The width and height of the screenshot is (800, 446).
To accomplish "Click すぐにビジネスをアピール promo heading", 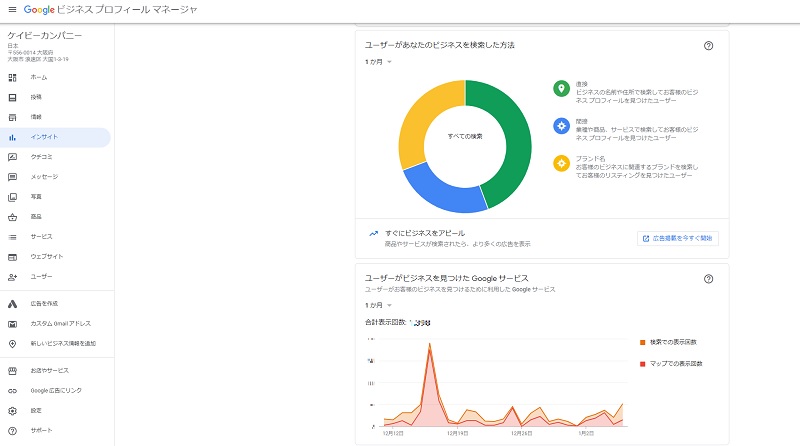I will pyautogui.click(x=425, y=233).
